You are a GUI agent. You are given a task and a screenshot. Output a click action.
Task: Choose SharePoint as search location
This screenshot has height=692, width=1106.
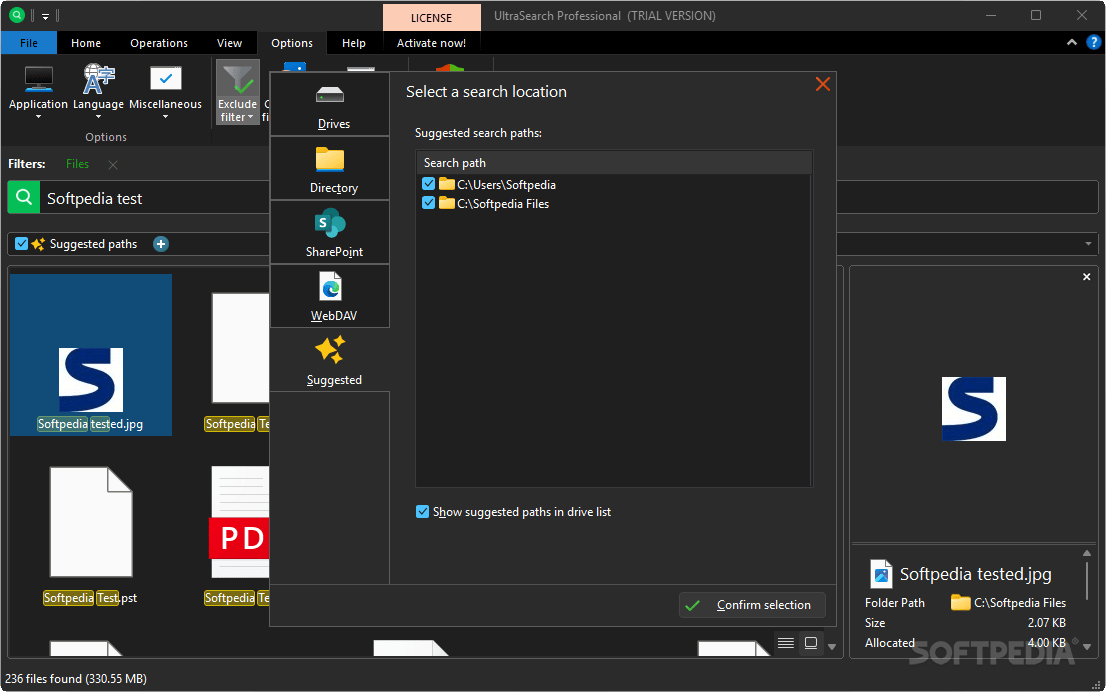pyautogui.click(x=330, y=231)
